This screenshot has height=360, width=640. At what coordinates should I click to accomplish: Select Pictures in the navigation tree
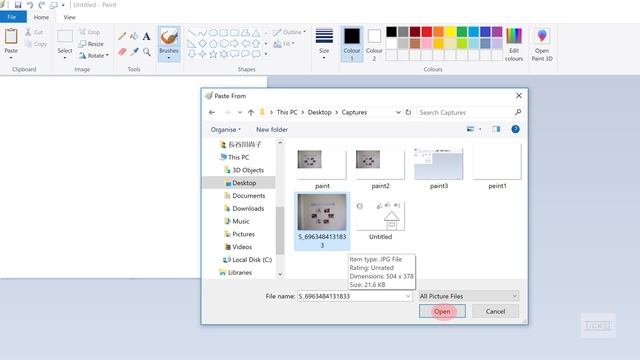click(x=243, y=234)
